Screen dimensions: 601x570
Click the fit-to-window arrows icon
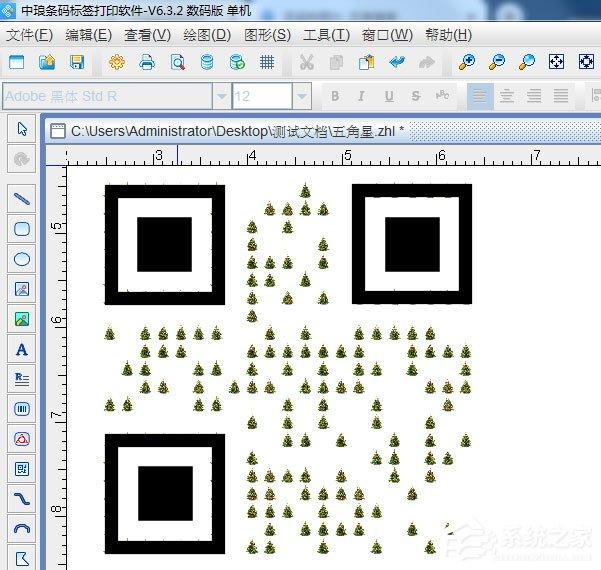pos(557,62)
